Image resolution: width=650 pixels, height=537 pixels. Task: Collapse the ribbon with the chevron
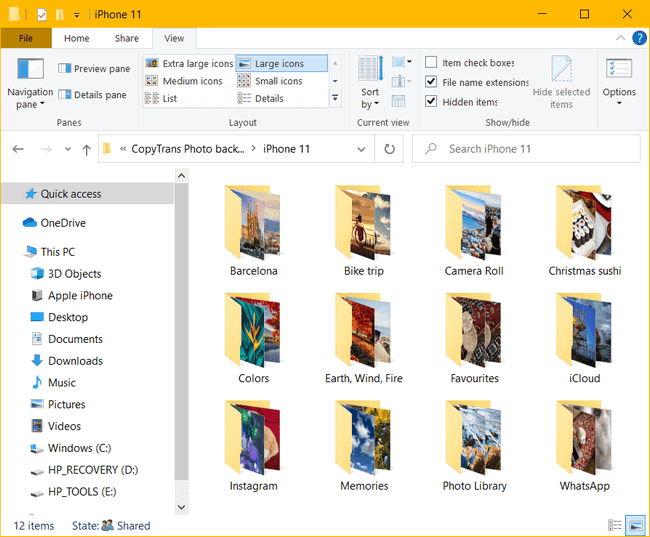pos(621,38)
